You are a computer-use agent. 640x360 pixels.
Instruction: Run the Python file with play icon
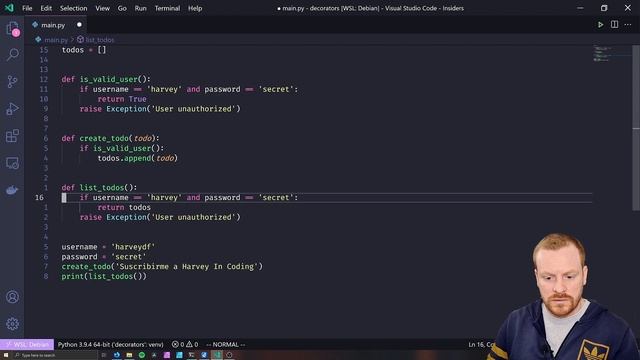pyautogui.click(x=600, y=25)
